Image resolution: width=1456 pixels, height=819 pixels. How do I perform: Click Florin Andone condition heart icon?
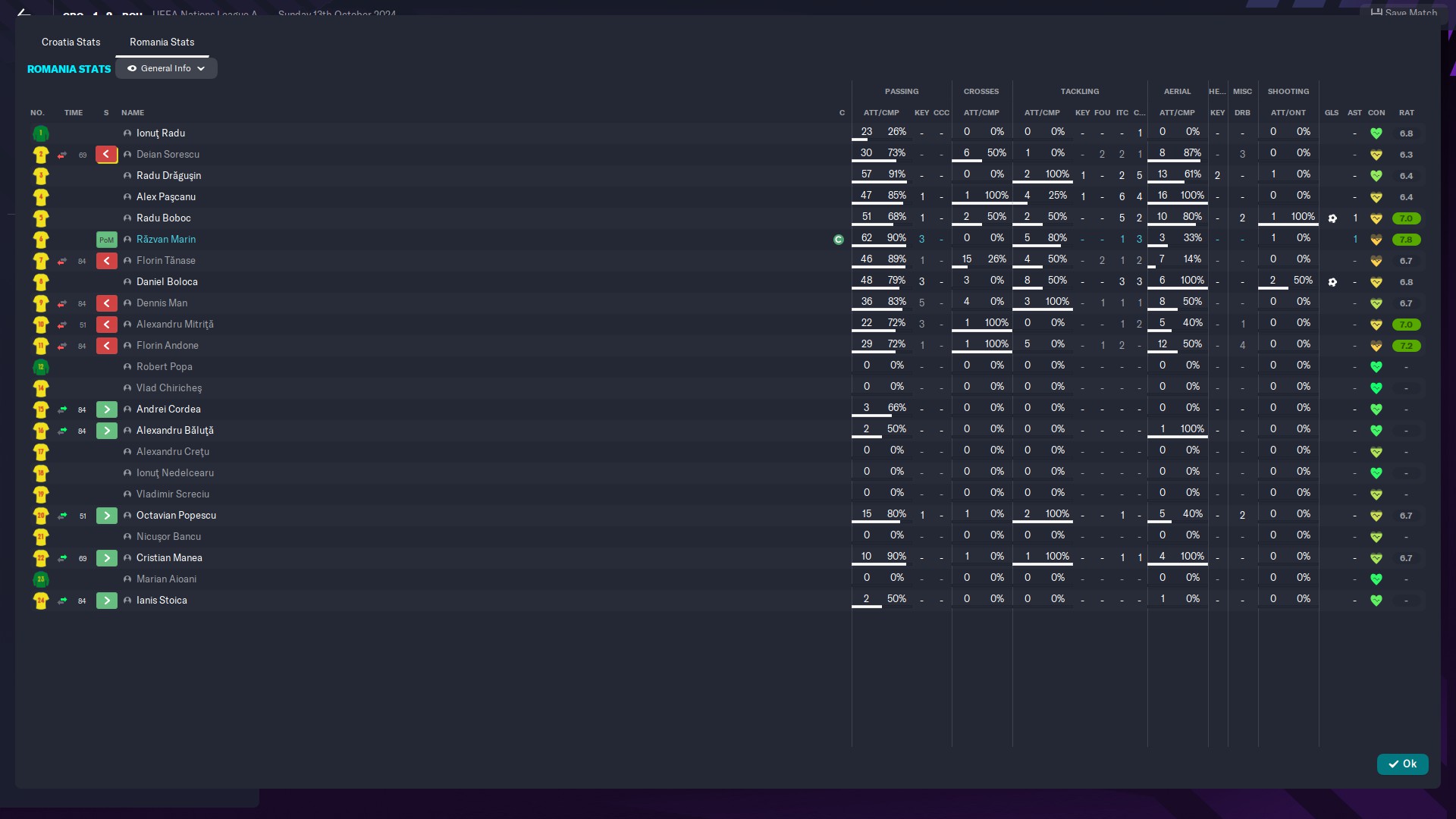coord(1376,346)
